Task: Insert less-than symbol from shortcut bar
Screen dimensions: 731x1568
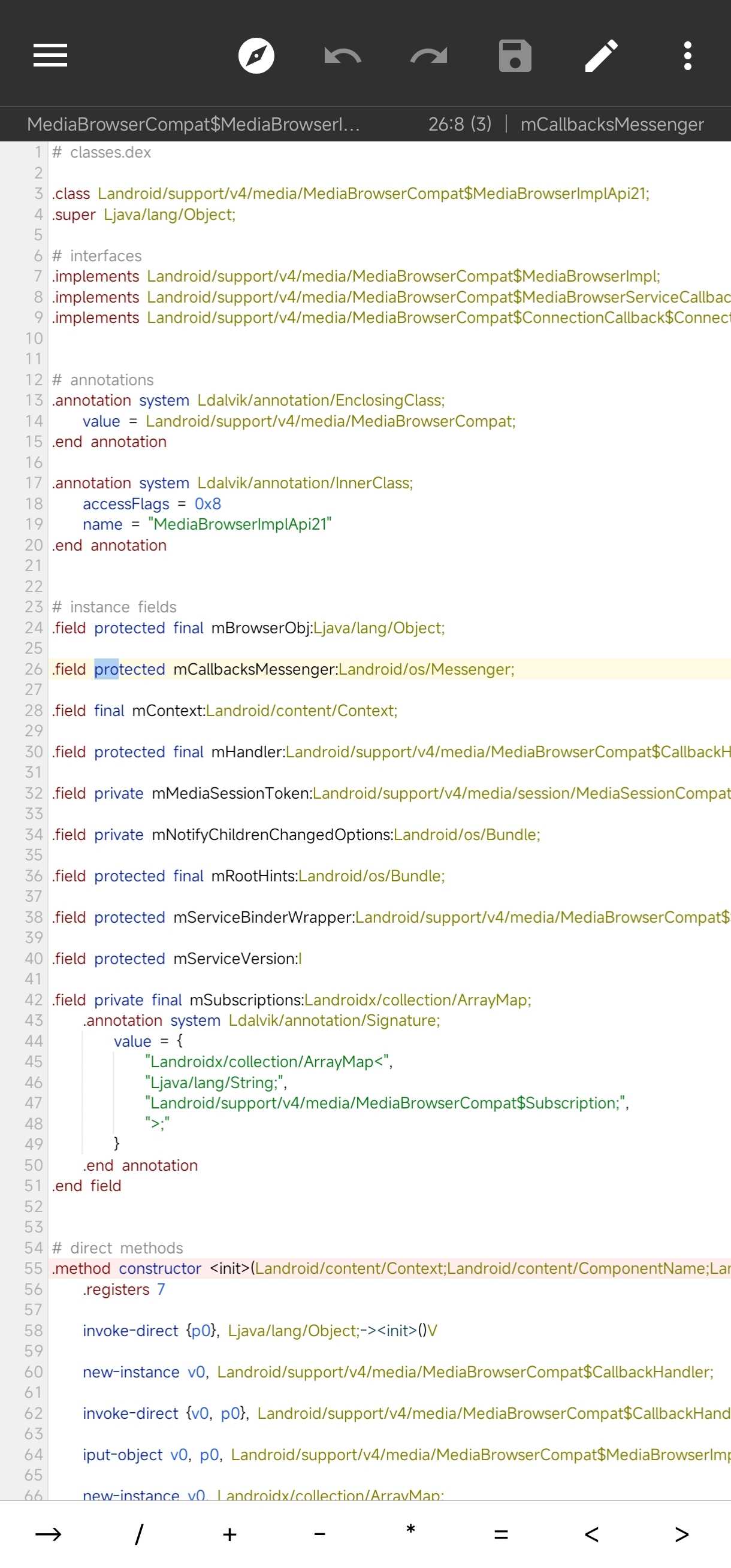Action: pyautogui.click(x=591, y=1534)
